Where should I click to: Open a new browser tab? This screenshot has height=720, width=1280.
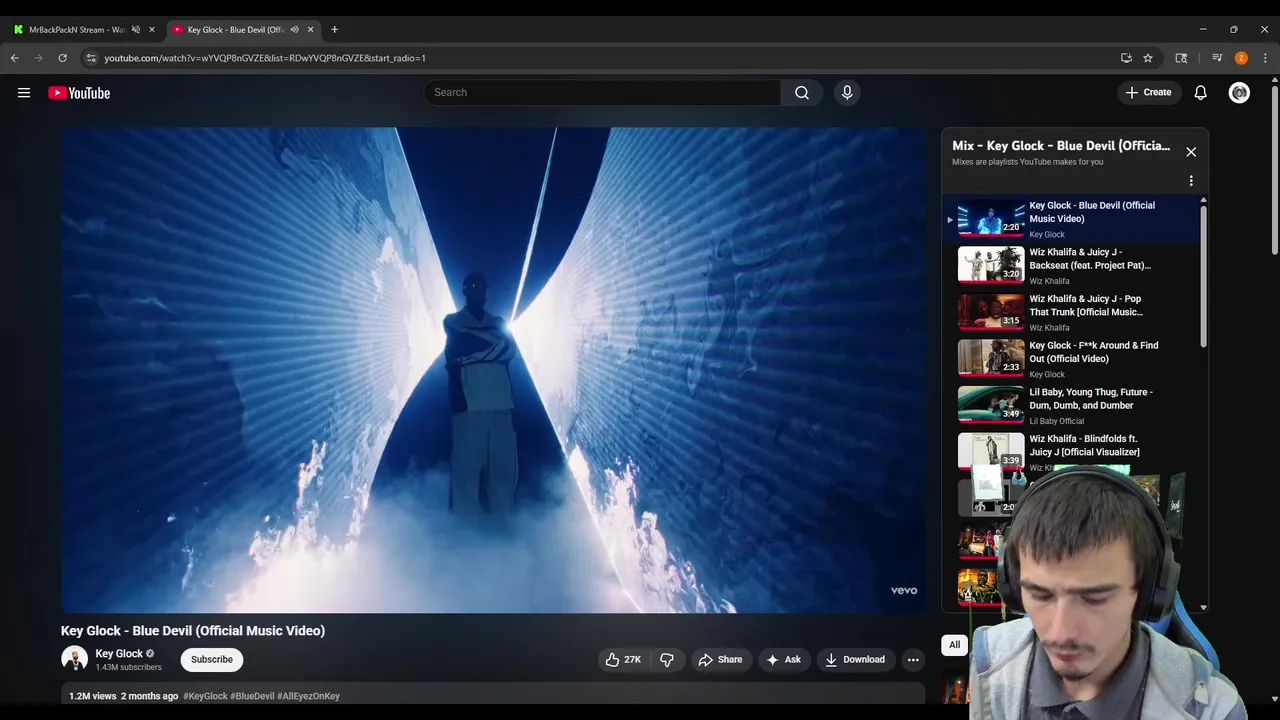[334, 29]
